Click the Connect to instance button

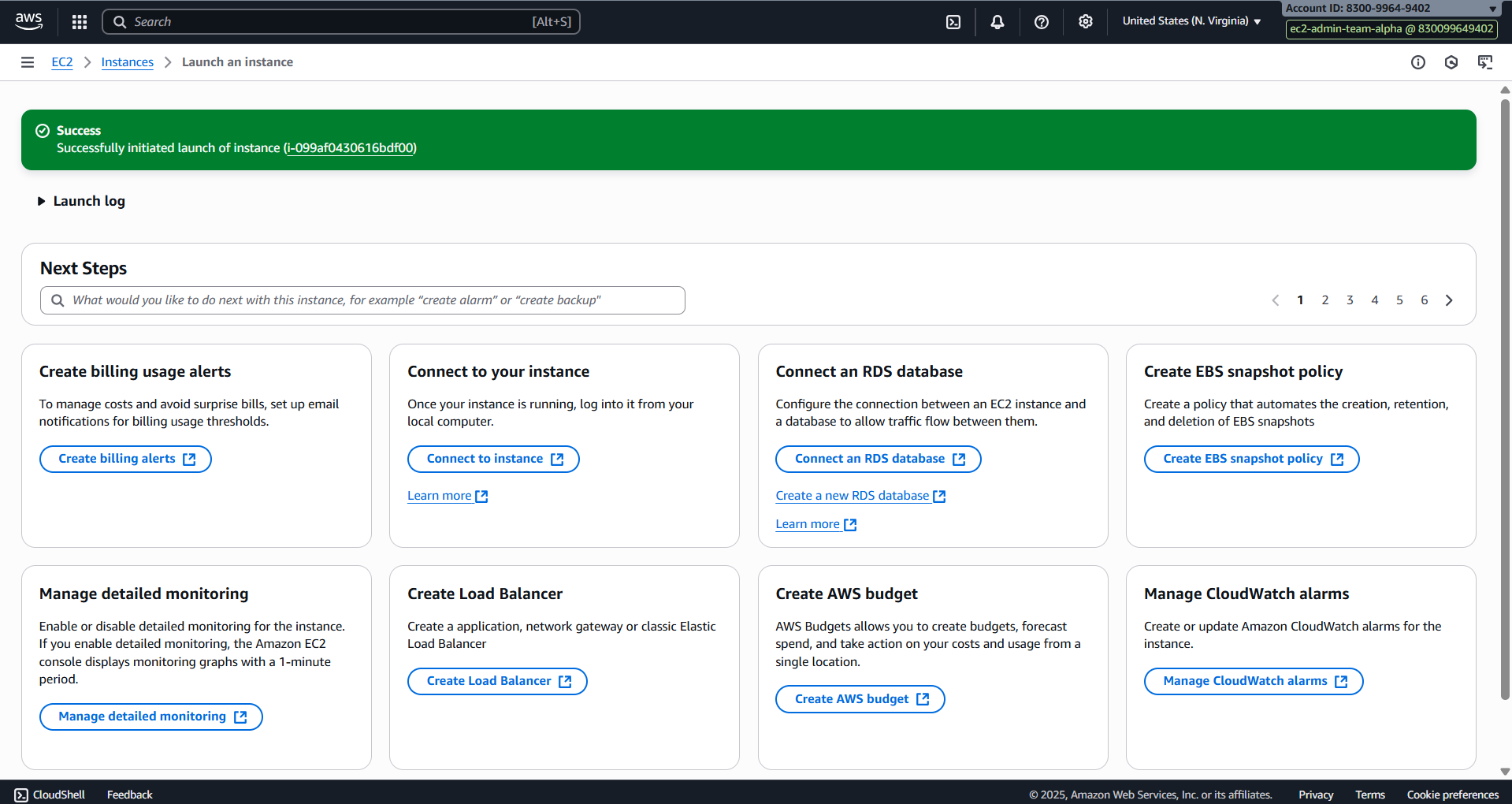pos(493,459)
